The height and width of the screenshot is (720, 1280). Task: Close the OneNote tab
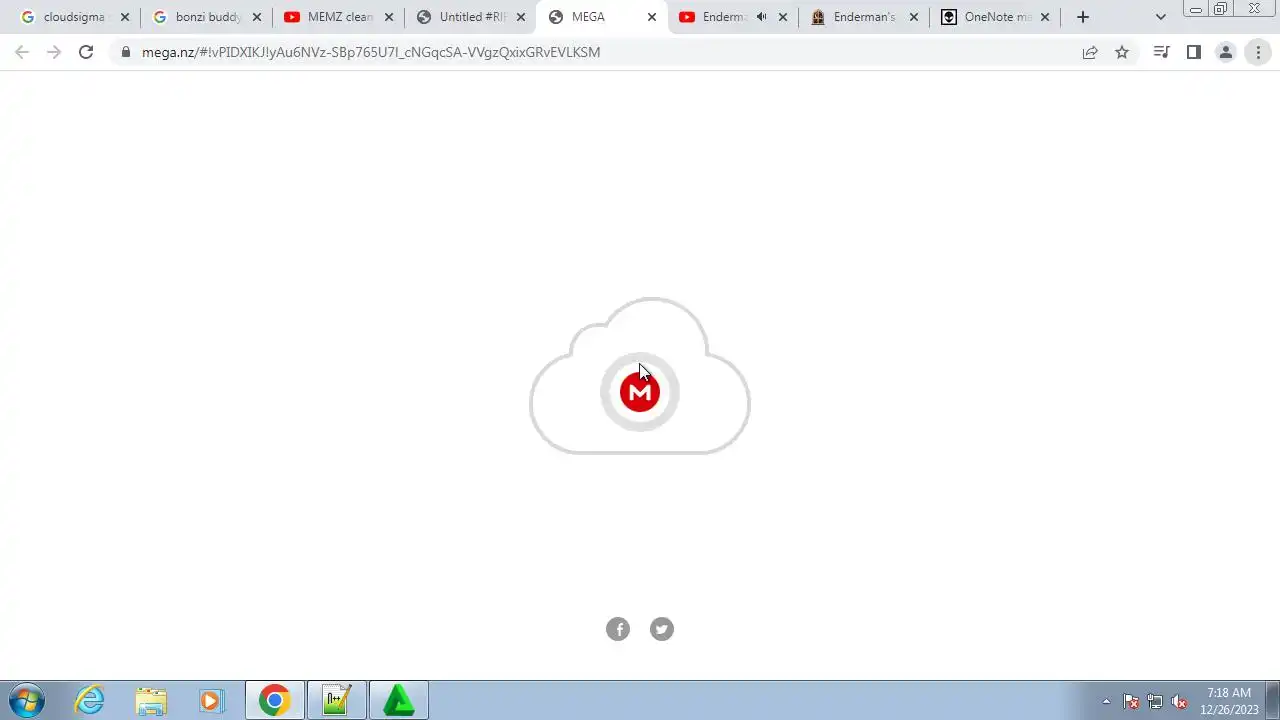click(1045, 17)
